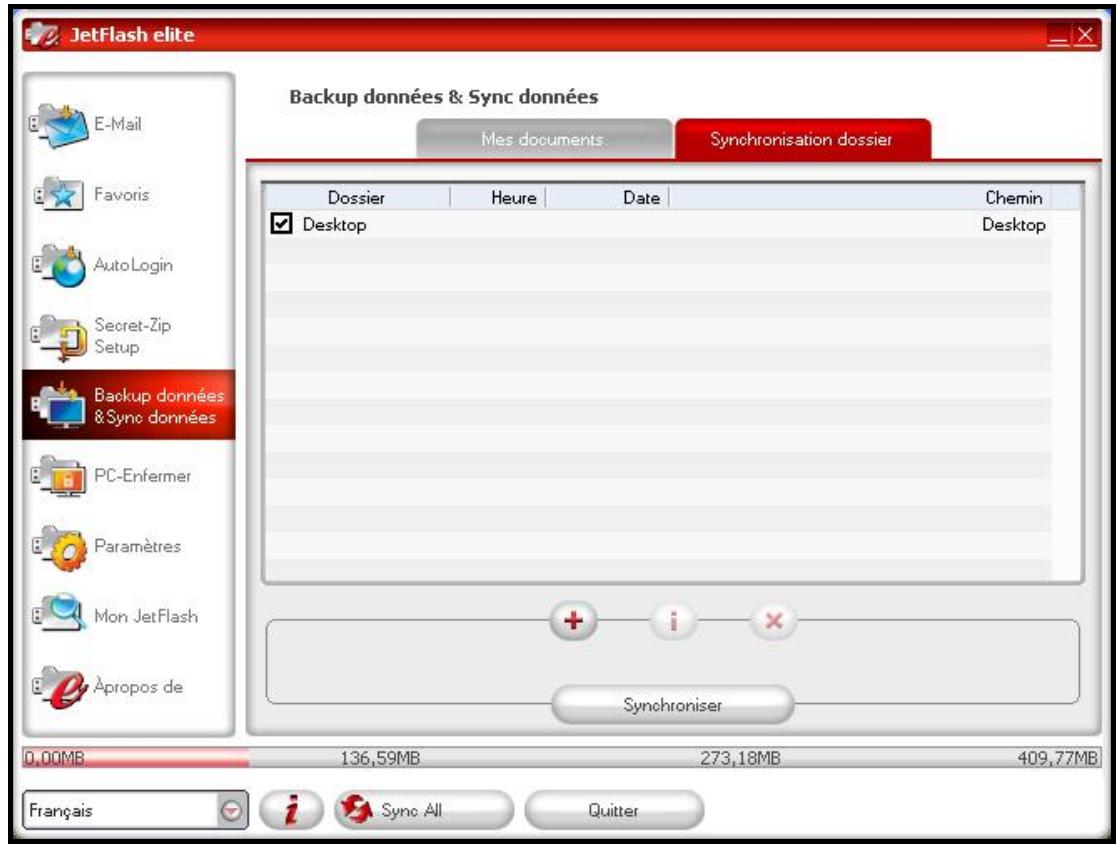Click the JetFlash elite logo in title bar
1118x845 pixels.
click(41, 34)
